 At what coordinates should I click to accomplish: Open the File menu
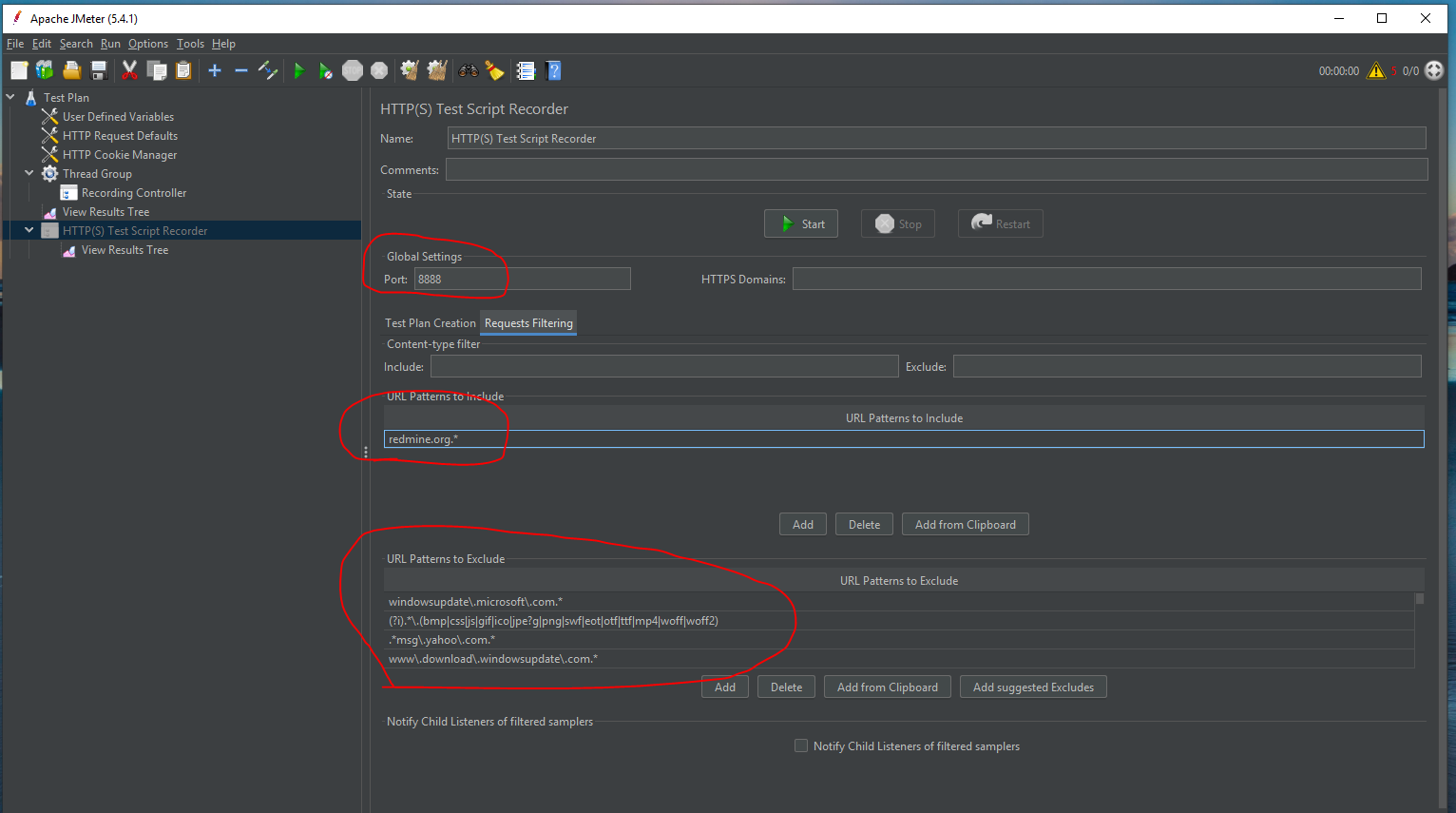pos(15,44)
